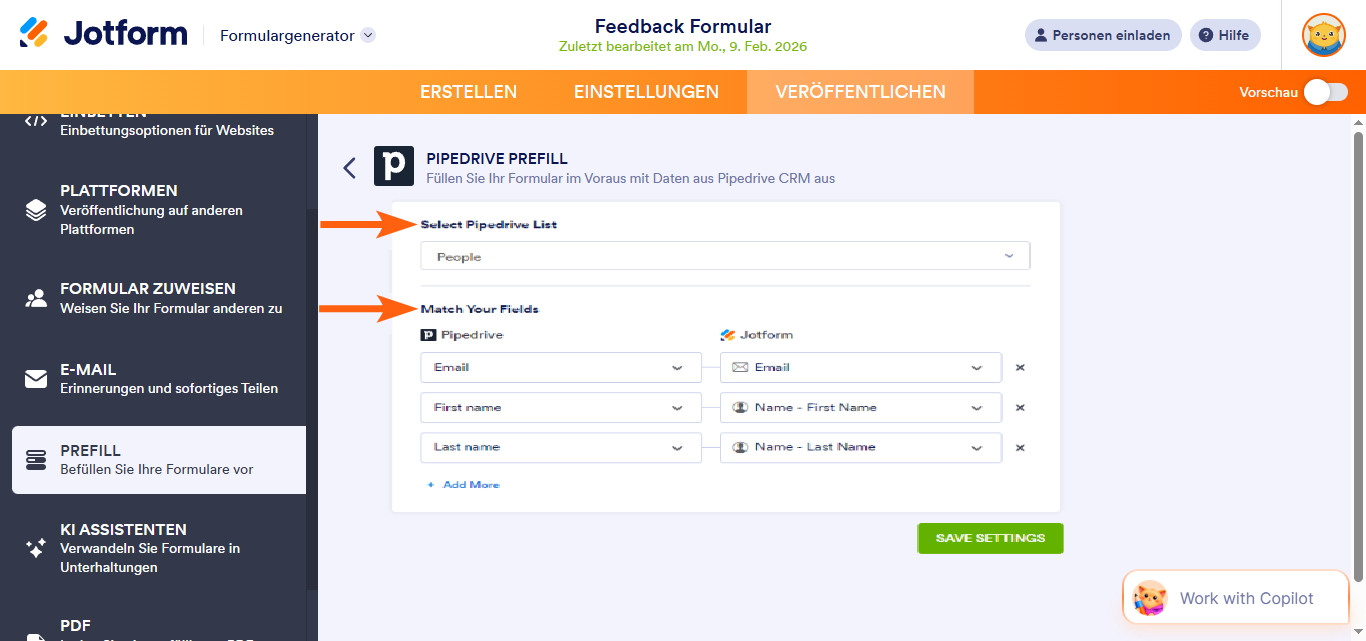Open E-Mail settings via the envelope icon

click(x=36, y=378)
